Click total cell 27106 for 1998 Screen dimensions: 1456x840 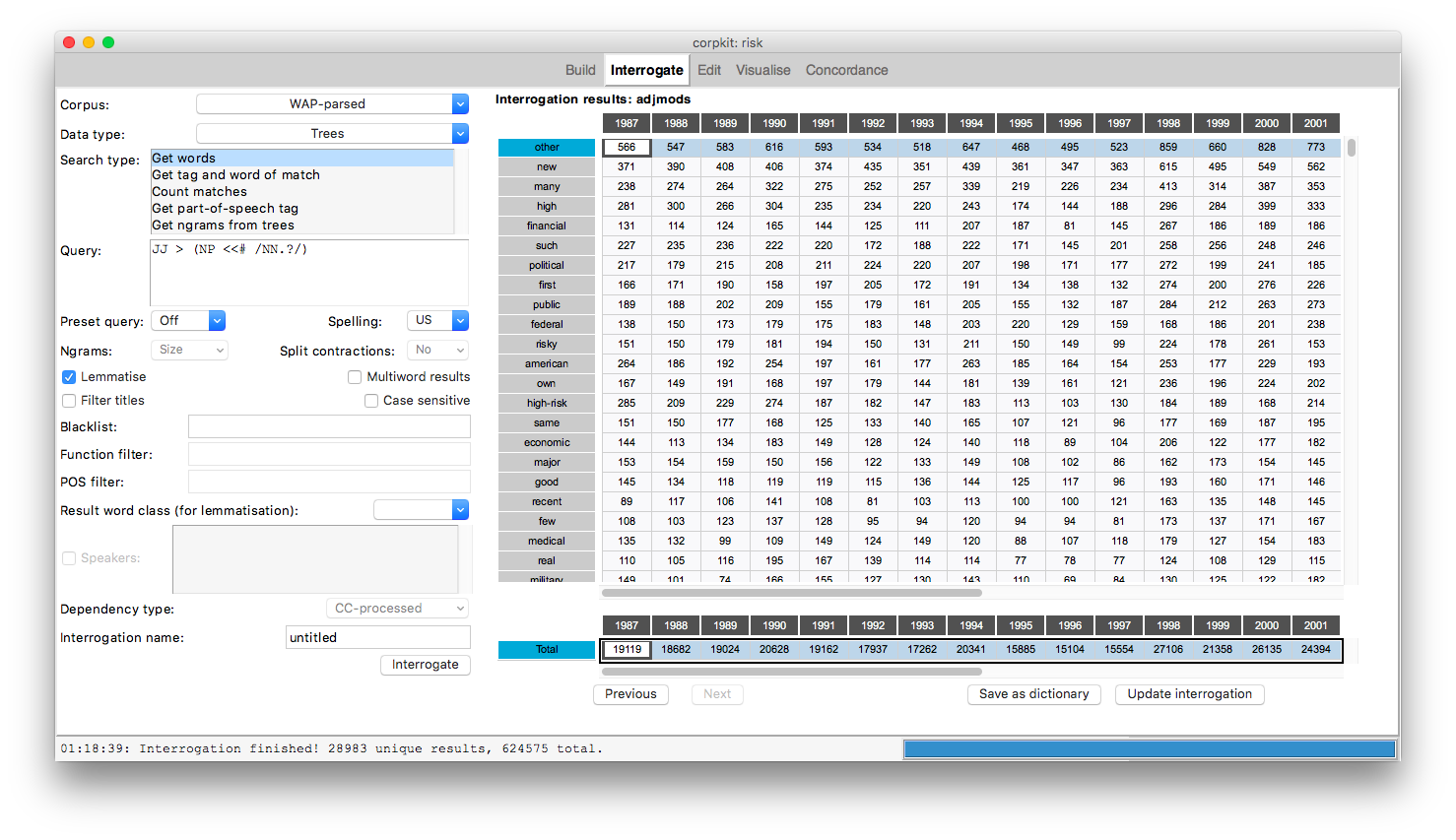click(1168, 650)
